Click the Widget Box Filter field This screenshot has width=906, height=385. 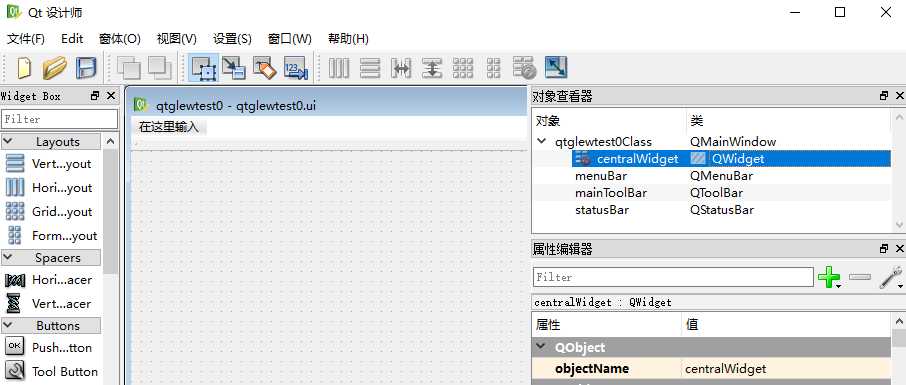click(x=59, y=119)
